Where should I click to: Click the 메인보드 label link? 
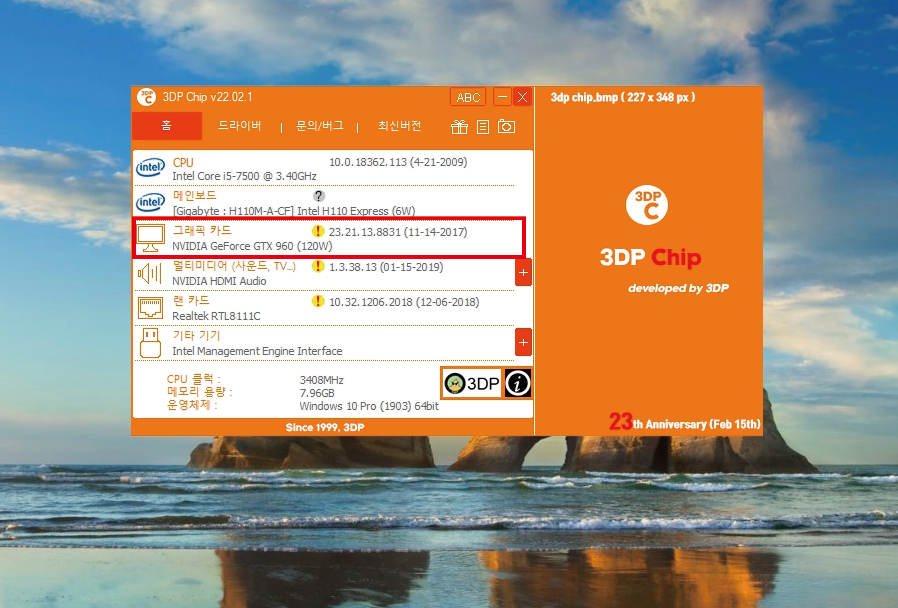(x=195, y=196)
